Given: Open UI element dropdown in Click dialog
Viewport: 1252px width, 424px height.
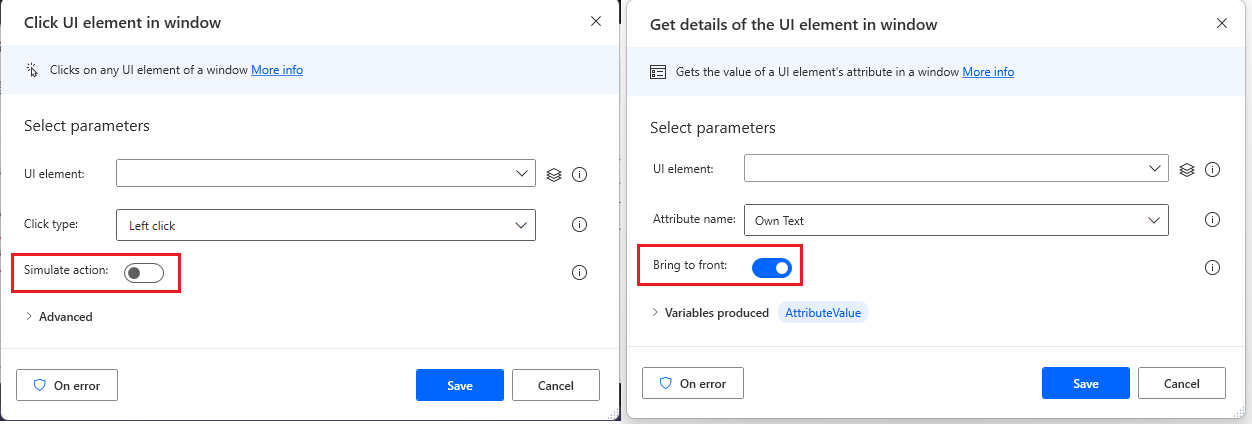Looking at the screenshot, I should (326, 175).
